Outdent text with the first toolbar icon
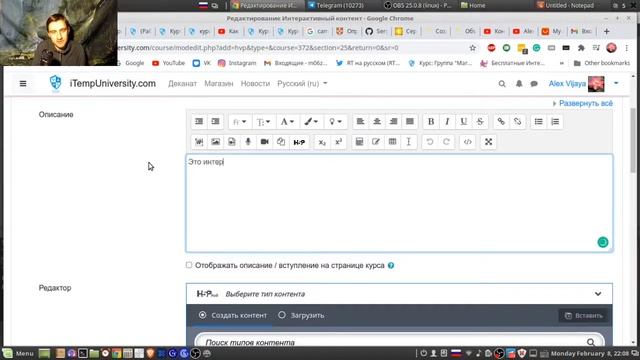The image size is (640, 360). [x=199, y=122]
